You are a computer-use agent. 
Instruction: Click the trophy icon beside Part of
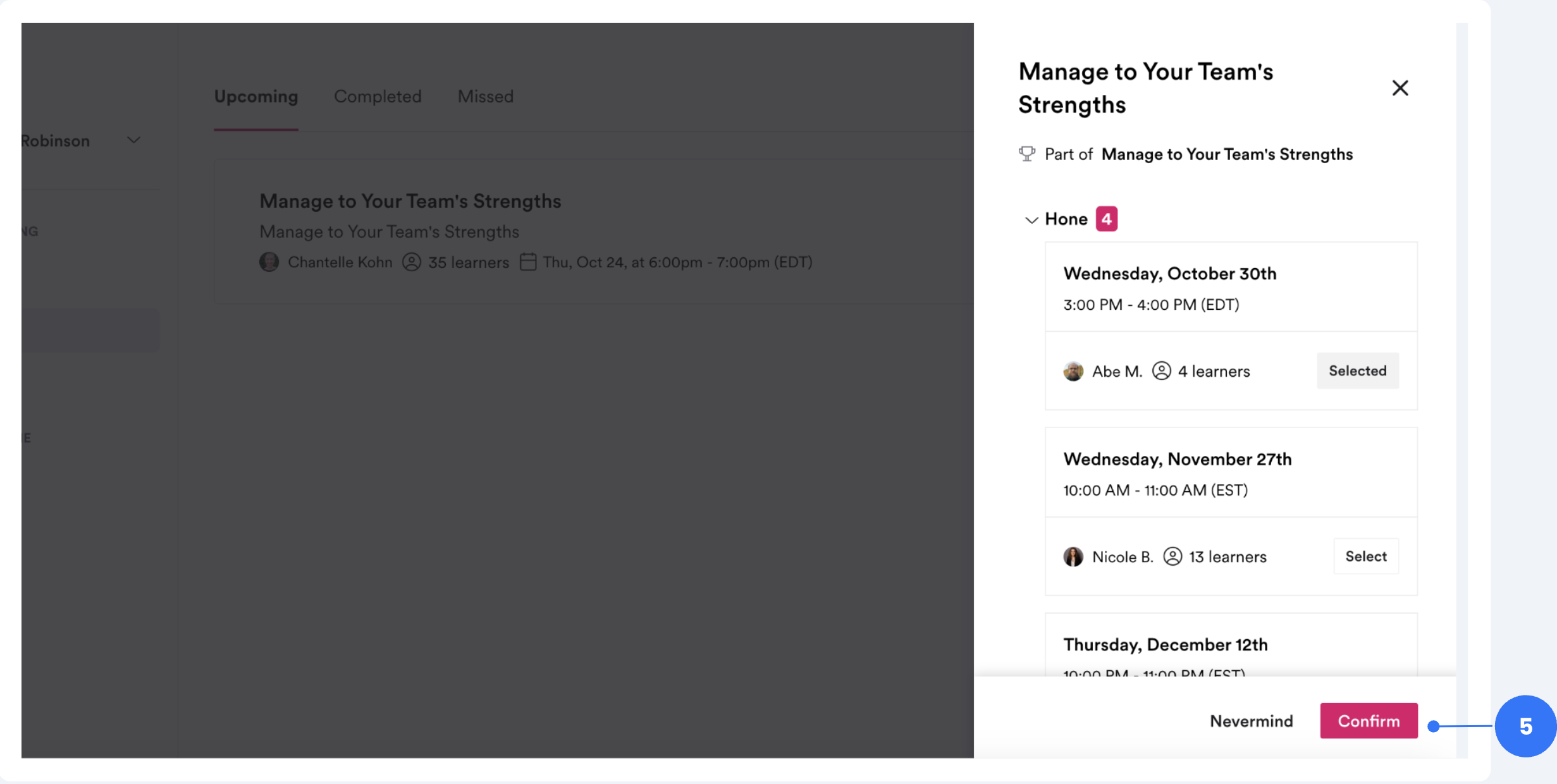[x=1027, y=154]
